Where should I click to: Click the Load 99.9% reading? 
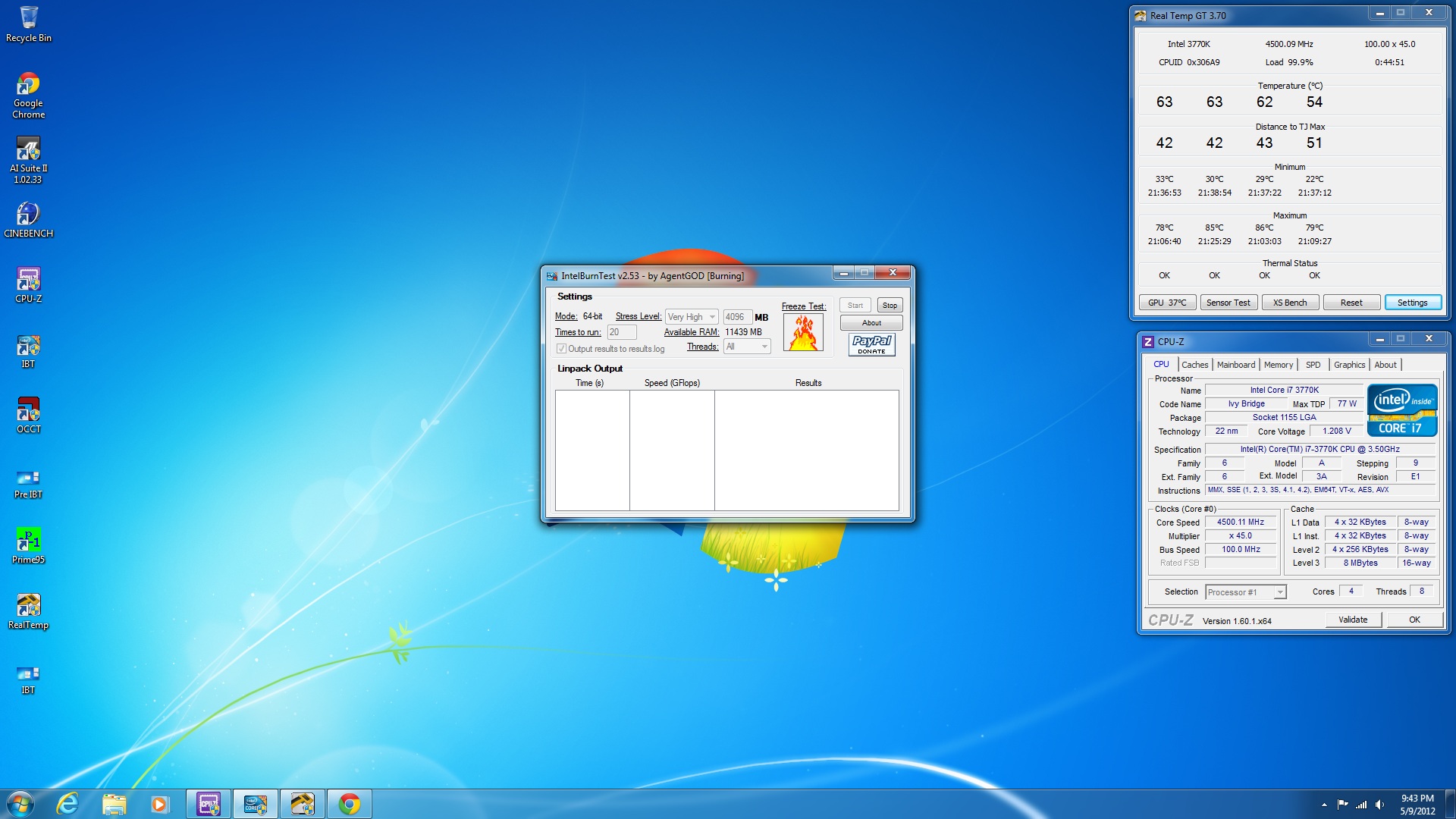pos(1288,62)
